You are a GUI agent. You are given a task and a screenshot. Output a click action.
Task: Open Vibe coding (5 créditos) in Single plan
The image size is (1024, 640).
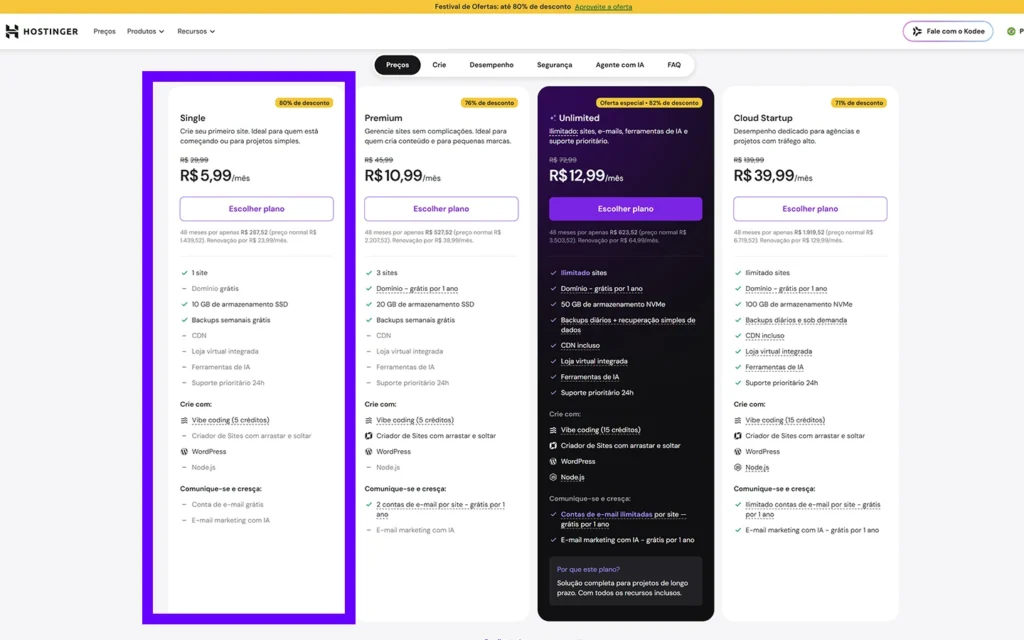pyautogui.click(x=231, y=421)
